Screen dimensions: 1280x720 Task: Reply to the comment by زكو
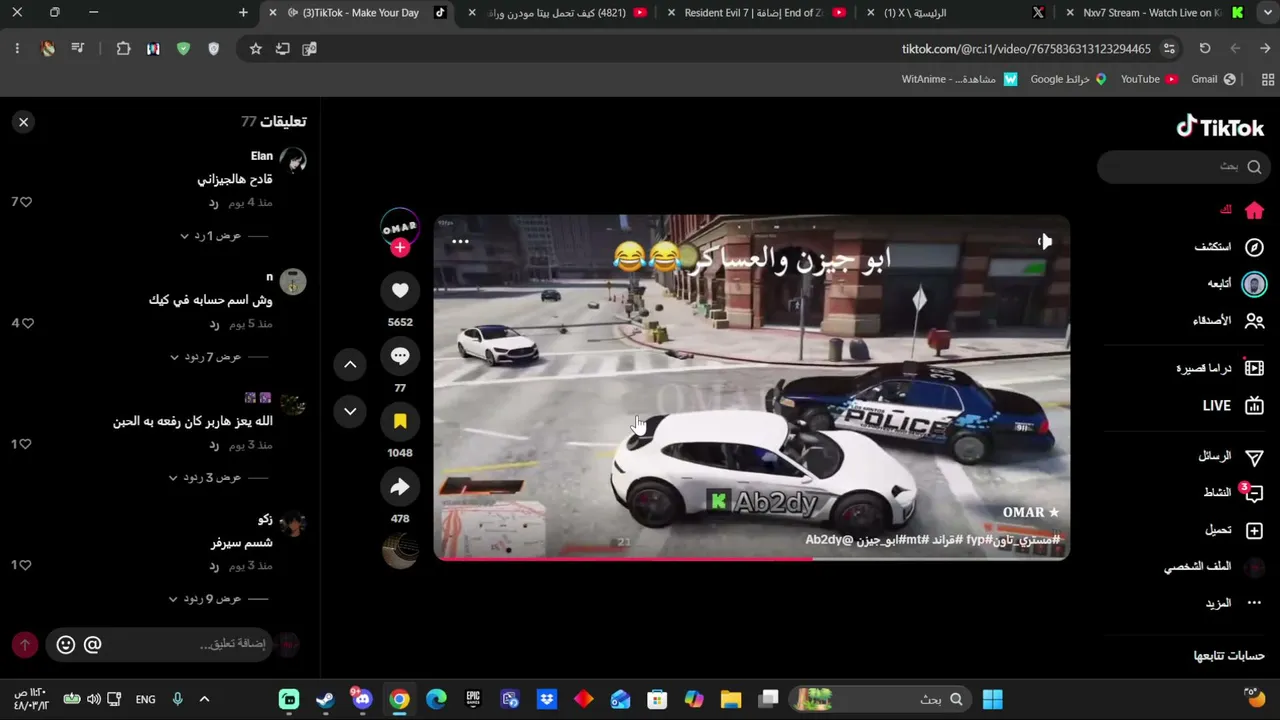(213, 566)
